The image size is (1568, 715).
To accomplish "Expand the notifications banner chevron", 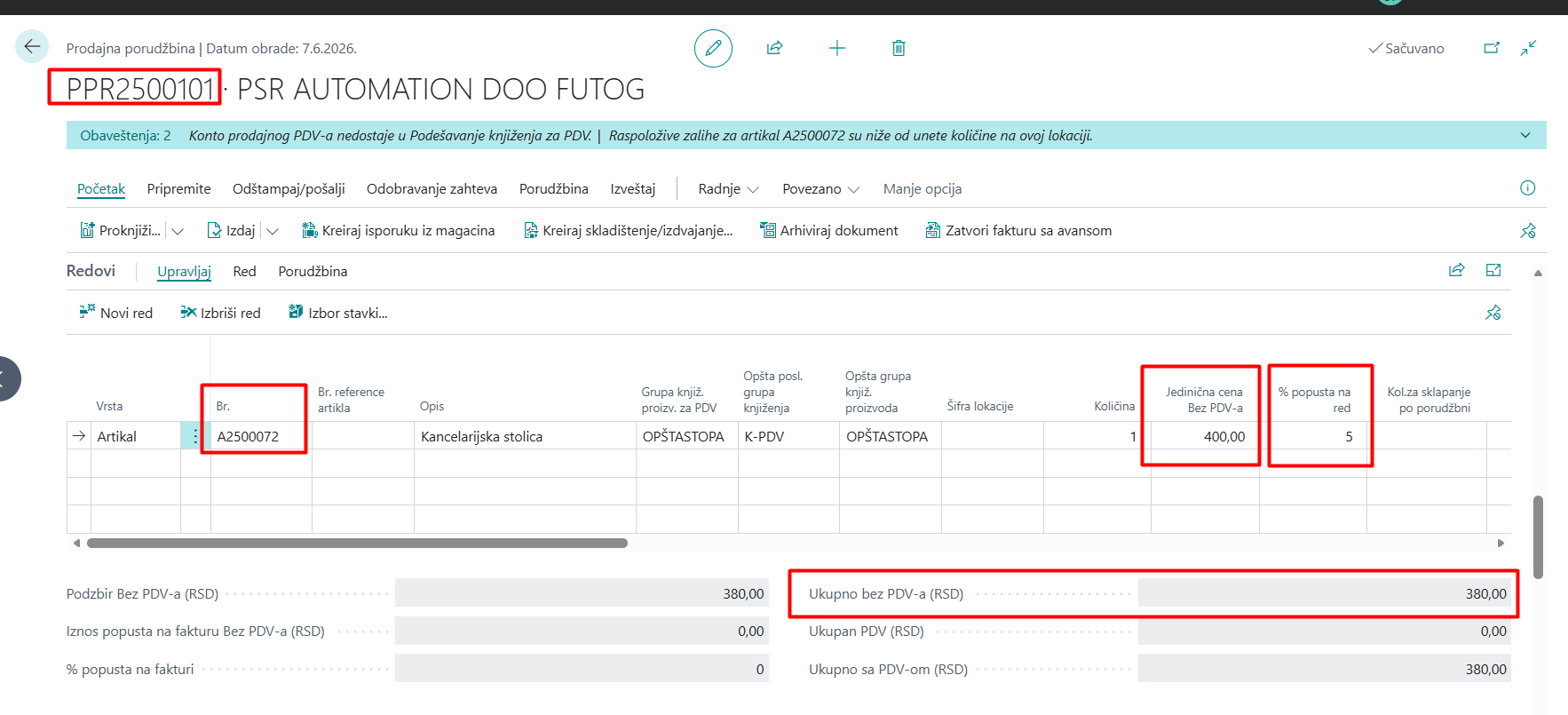I will (x=1525, y=135).
